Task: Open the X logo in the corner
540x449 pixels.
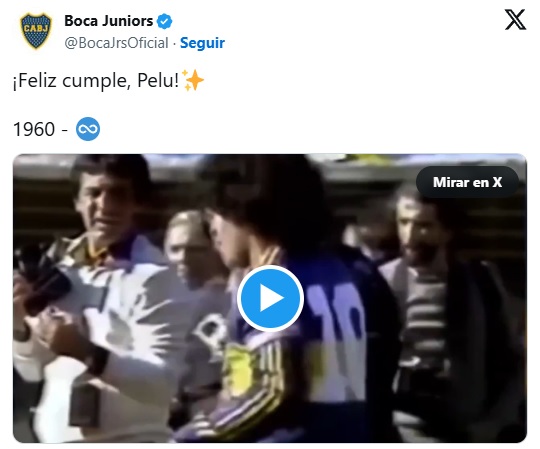Action: 515,20
